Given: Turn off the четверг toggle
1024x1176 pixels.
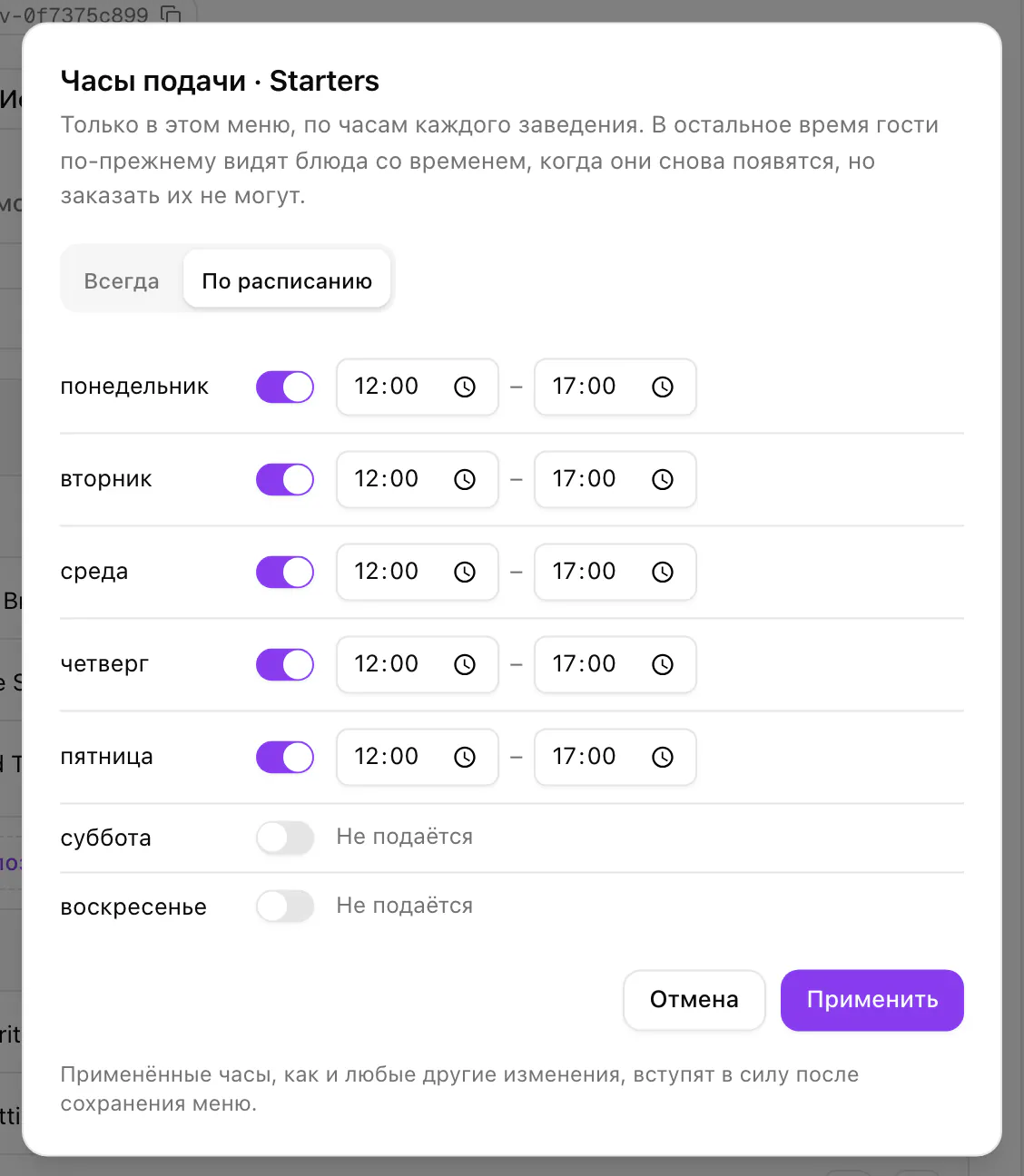Looking at the screenshot, I should tap(285, 665).
